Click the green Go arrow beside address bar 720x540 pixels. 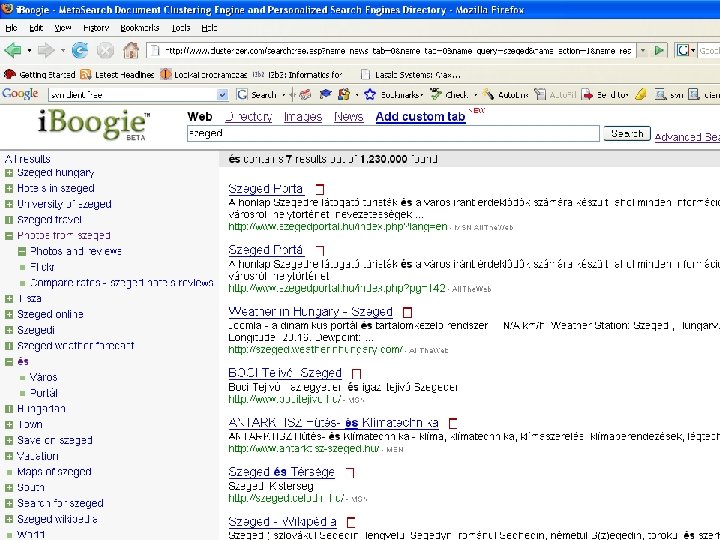[659, 51]
